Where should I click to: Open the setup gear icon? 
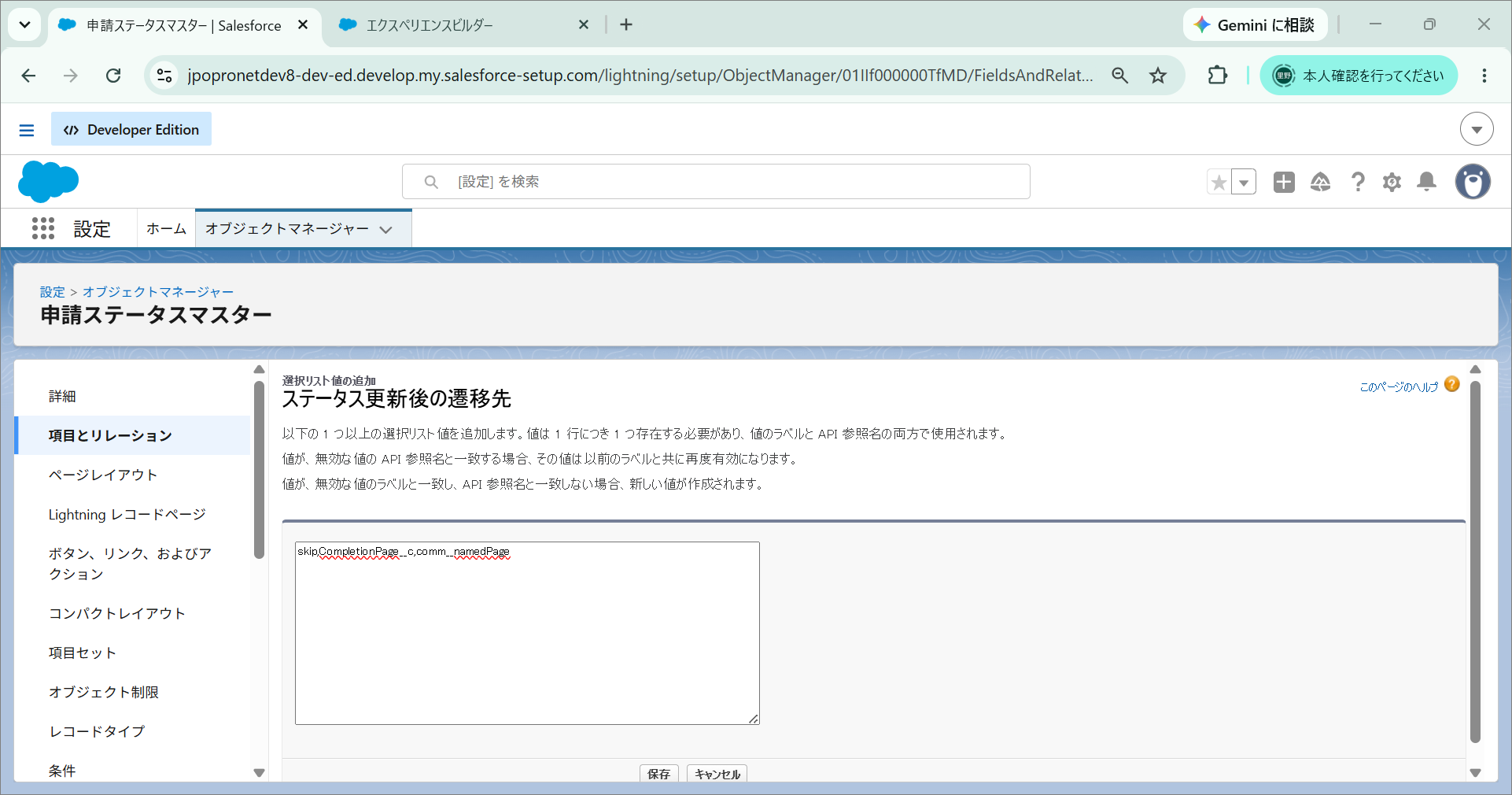click(x=1392, y=182)
